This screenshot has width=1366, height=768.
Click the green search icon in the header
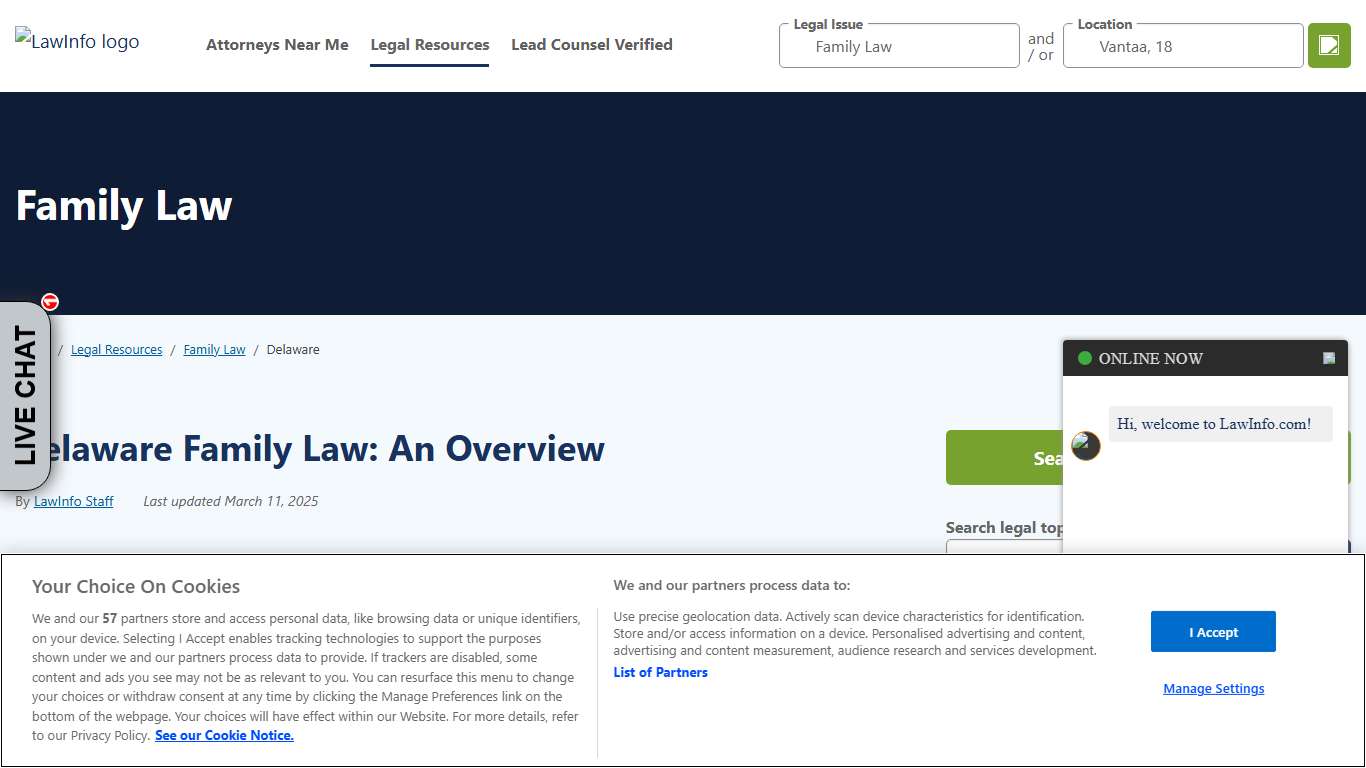(1328, 45)
